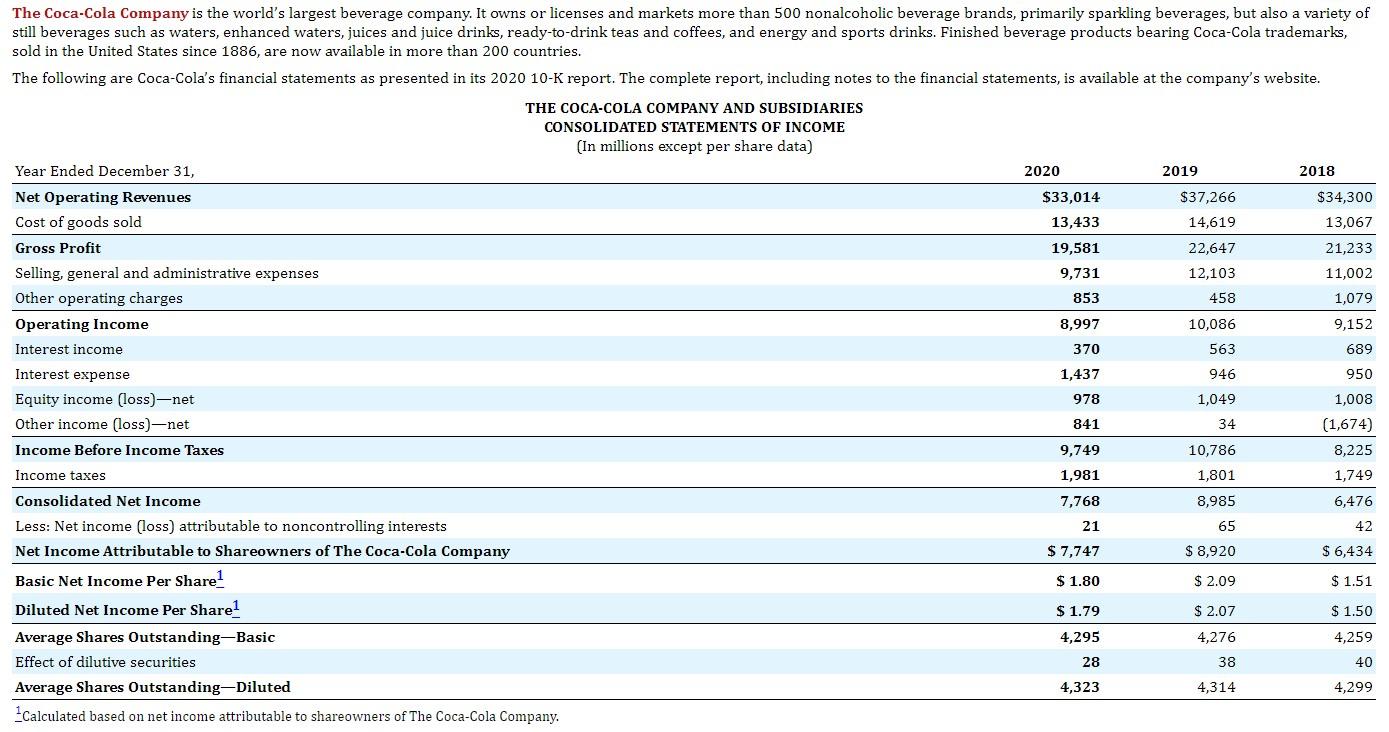The image size is (1389, 732).
Task: Select the "Other income (loss)—net" row label
Action: [102, 424]
